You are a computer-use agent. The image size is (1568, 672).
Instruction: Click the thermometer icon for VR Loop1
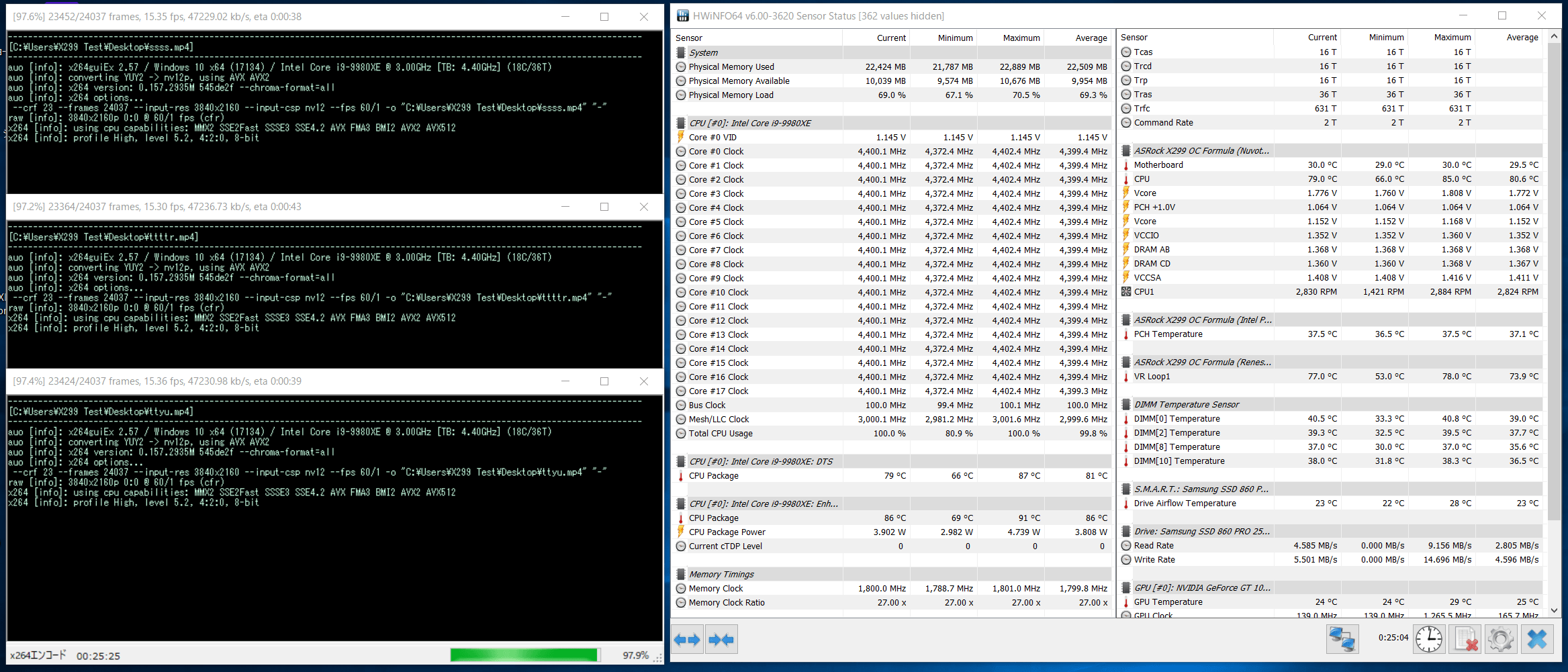click(x=1126, y=376)
